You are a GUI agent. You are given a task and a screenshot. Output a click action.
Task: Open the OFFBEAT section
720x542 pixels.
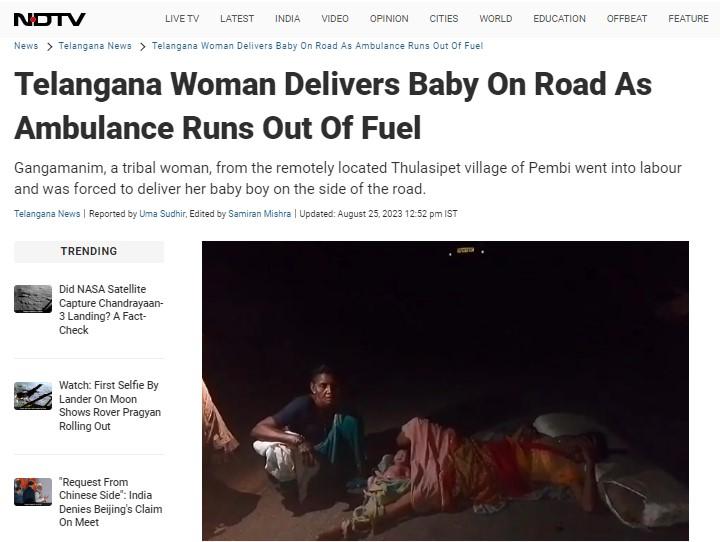pyautogui.click(x=627, y=19)
